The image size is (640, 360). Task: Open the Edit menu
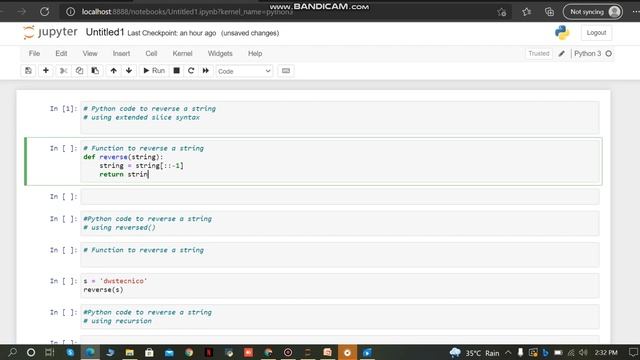[x=61, y=53]
